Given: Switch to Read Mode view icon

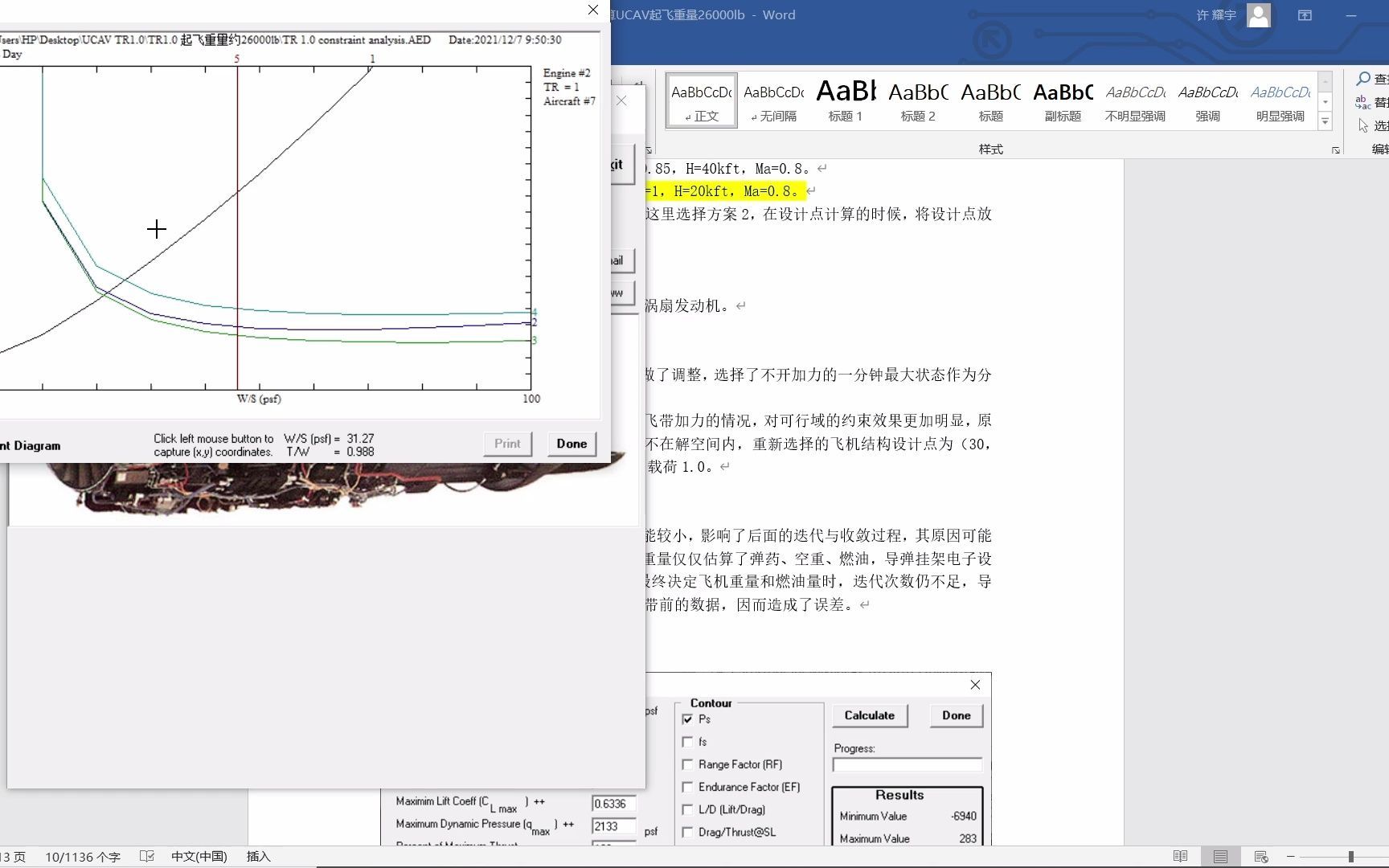Looking at the screenshot, I should [1180, 857].
